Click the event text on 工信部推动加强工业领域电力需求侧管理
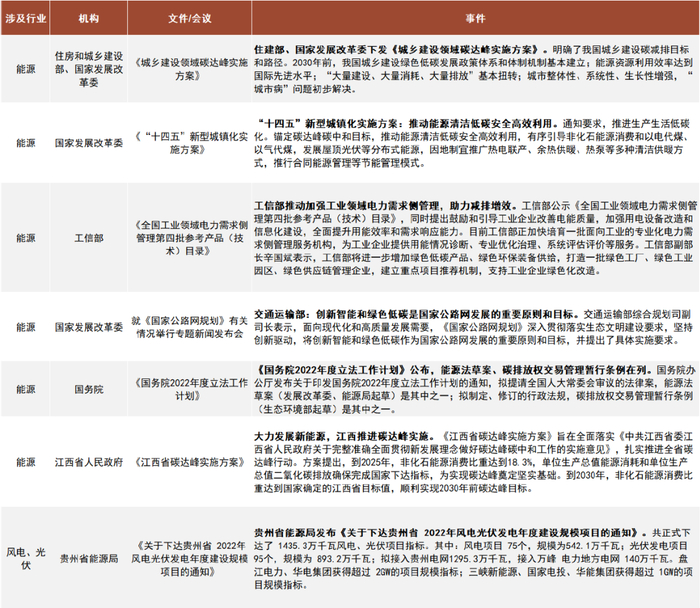The width and height of the screenshot is (700, 608). pos(475,238)
